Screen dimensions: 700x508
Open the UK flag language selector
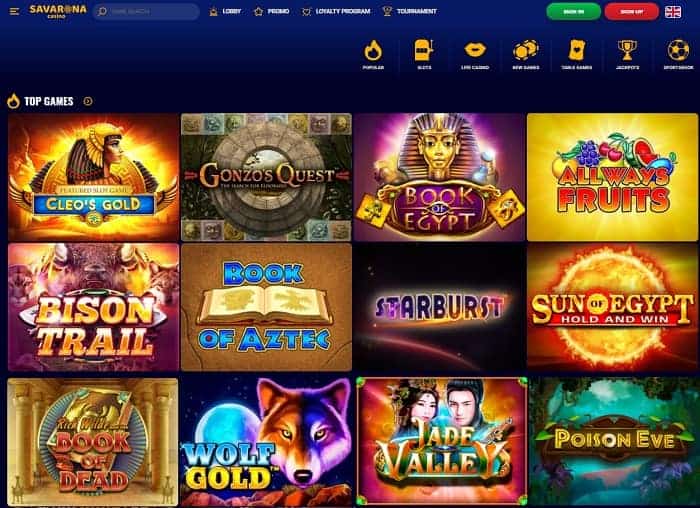tap(673, 12)
